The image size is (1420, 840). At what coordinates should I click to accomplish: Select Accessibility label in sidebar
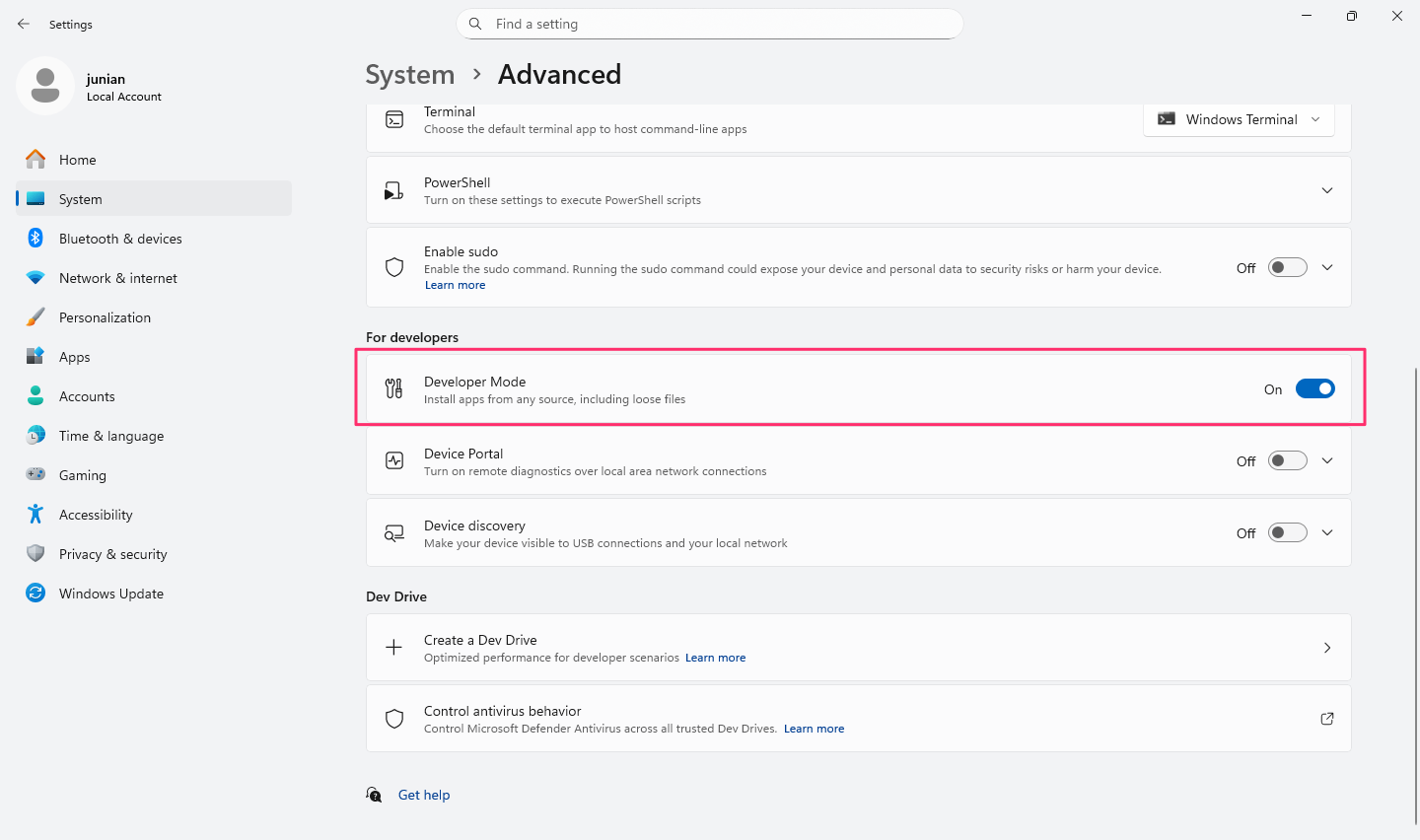(96, 515)
